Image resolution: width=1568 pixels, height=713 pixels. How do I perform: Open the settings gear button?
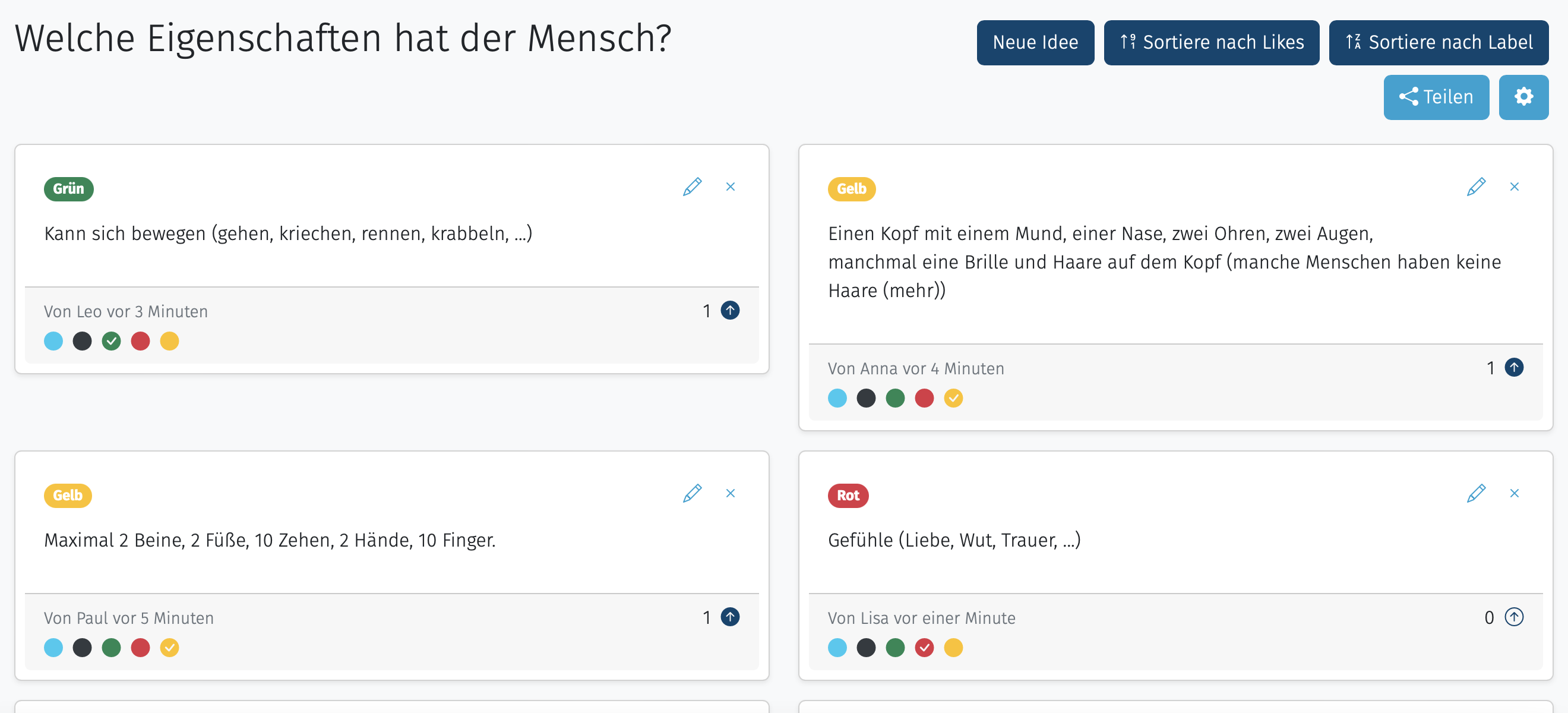pyautogui.click(x=1523, y=97)
